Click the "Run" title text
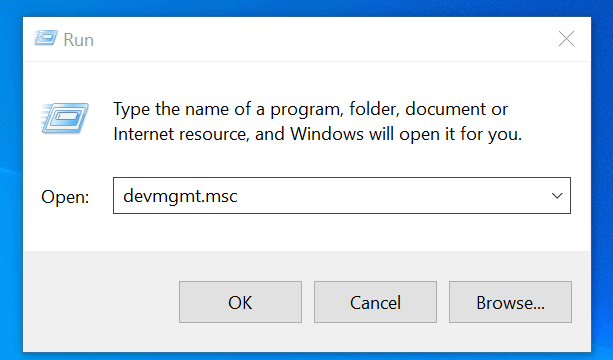 click(x=79, y=40)
